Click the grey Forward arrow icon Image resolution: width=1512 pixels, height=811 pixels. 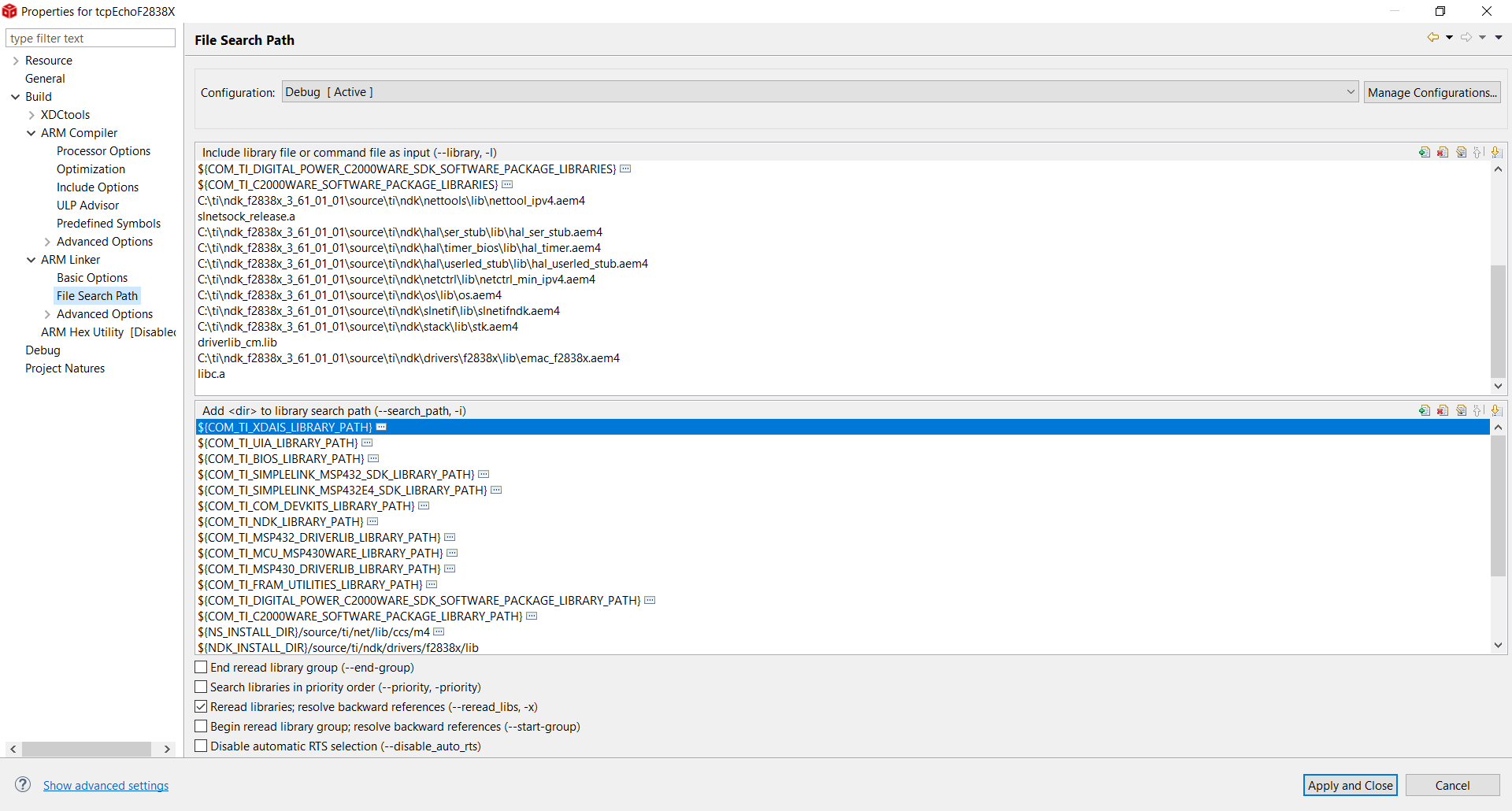[1466, 37]
